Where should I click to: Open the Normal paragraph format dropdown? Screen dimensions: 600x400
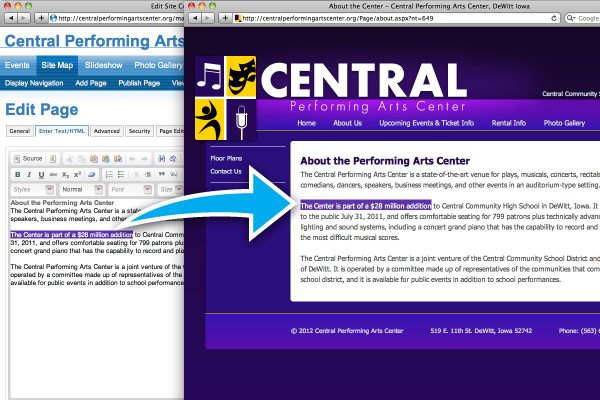coord(82,189)
